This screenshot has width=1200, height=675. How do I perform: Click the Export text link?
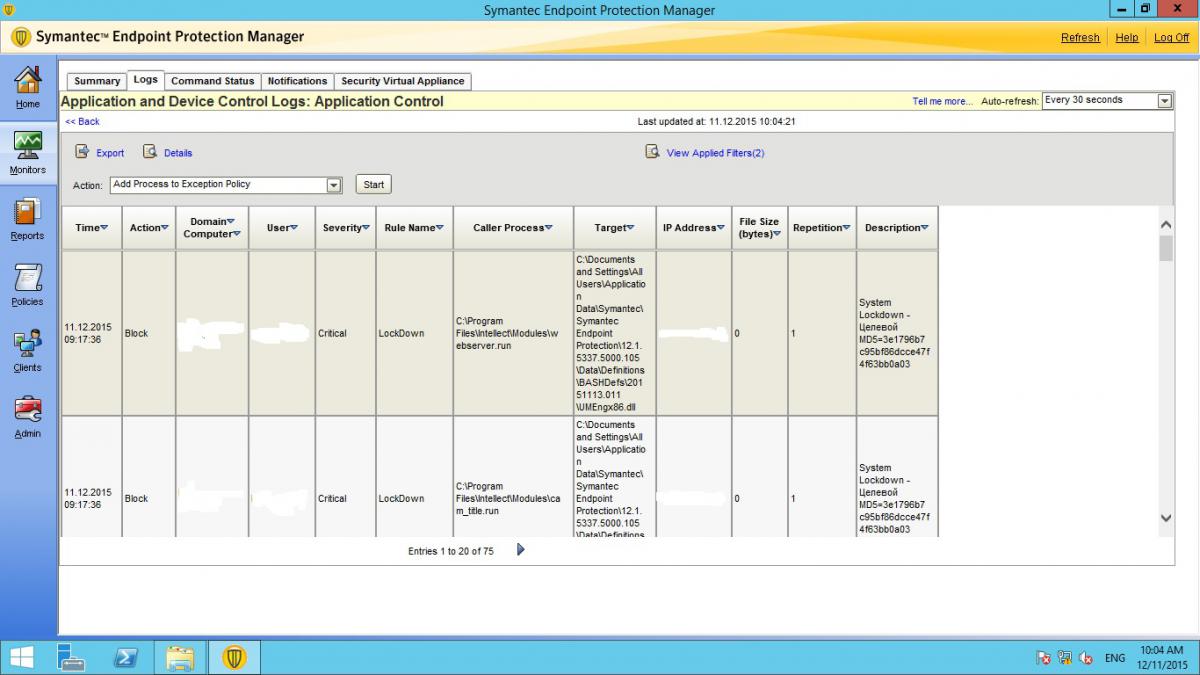[x=110, y=153]
